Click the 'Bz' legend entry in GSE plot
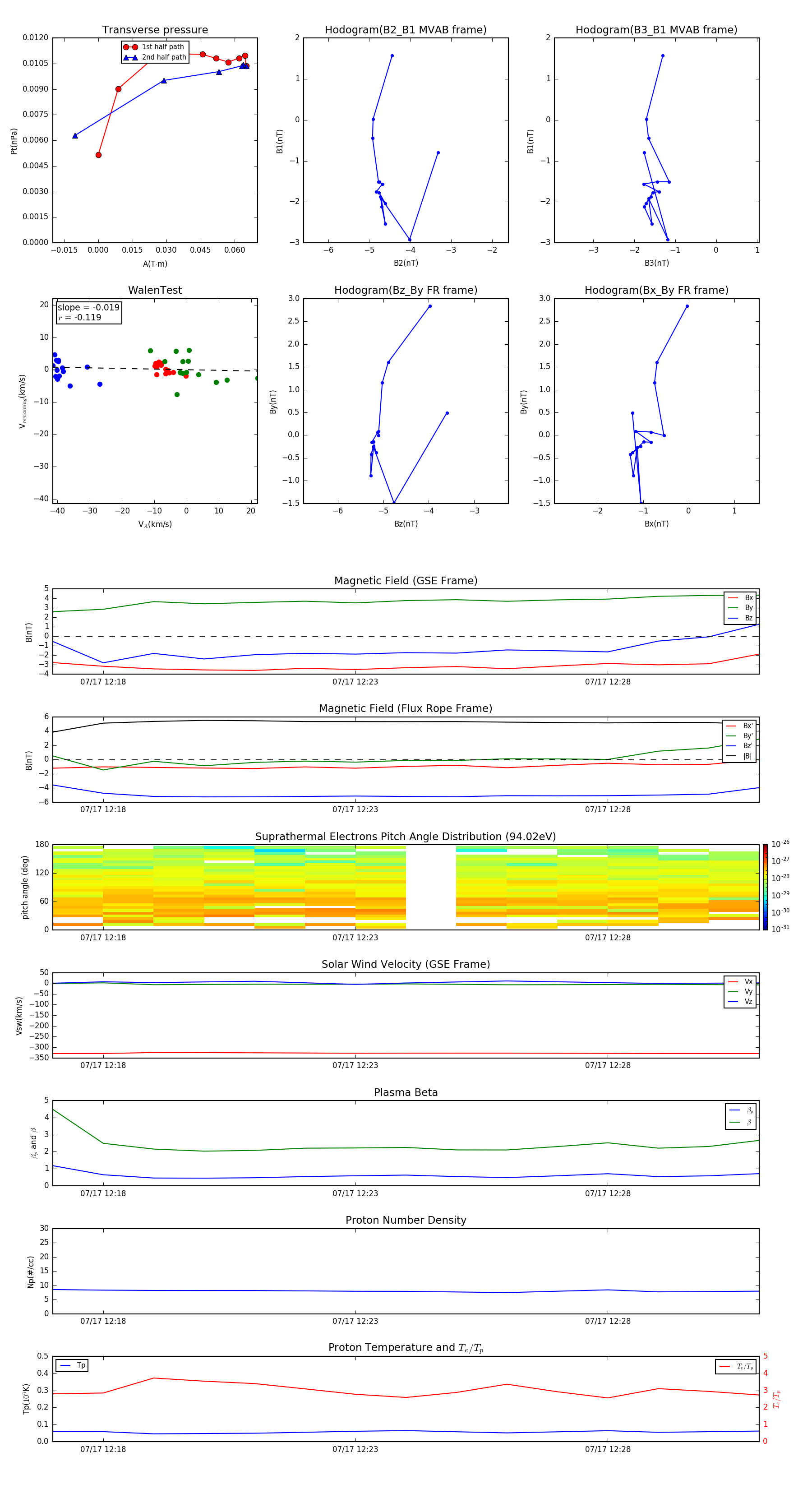The height and width of the screenshot is (1489, 812). [740, 618]
